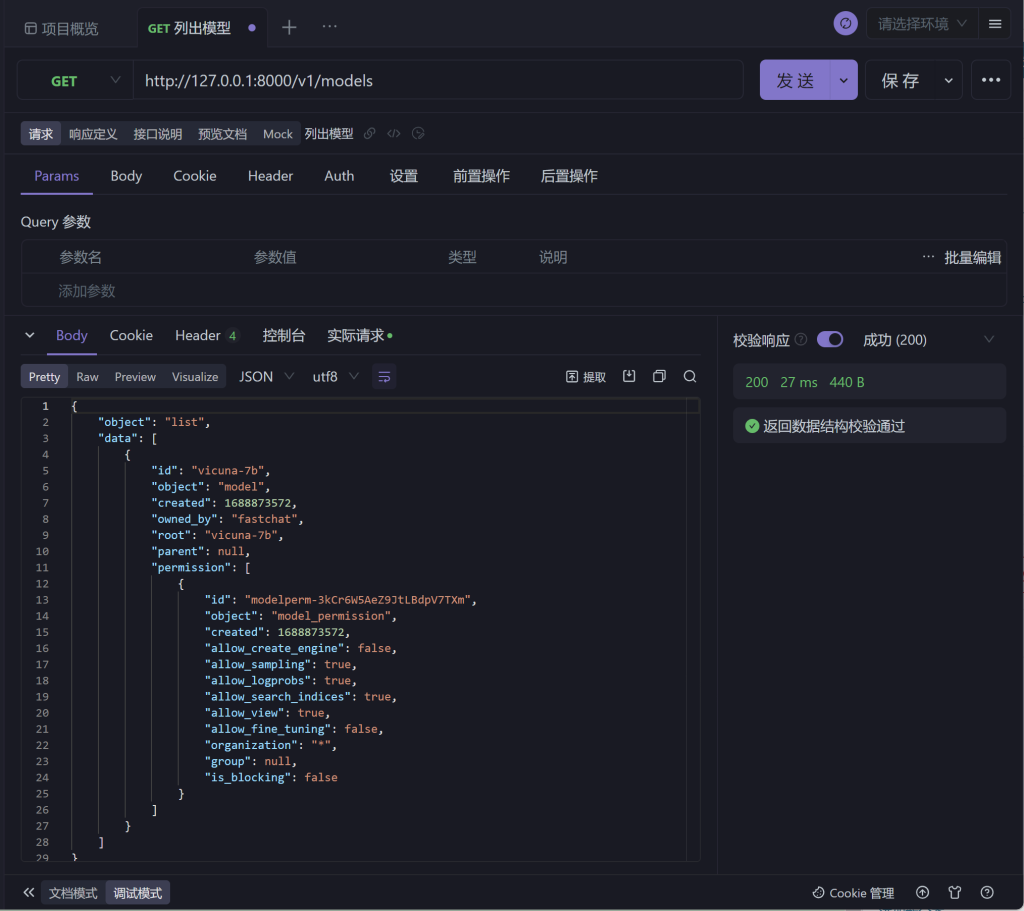Open the hamburger menu icon at top right
The width and height of the screenshot is (1024, 911).
coord(995,24)
